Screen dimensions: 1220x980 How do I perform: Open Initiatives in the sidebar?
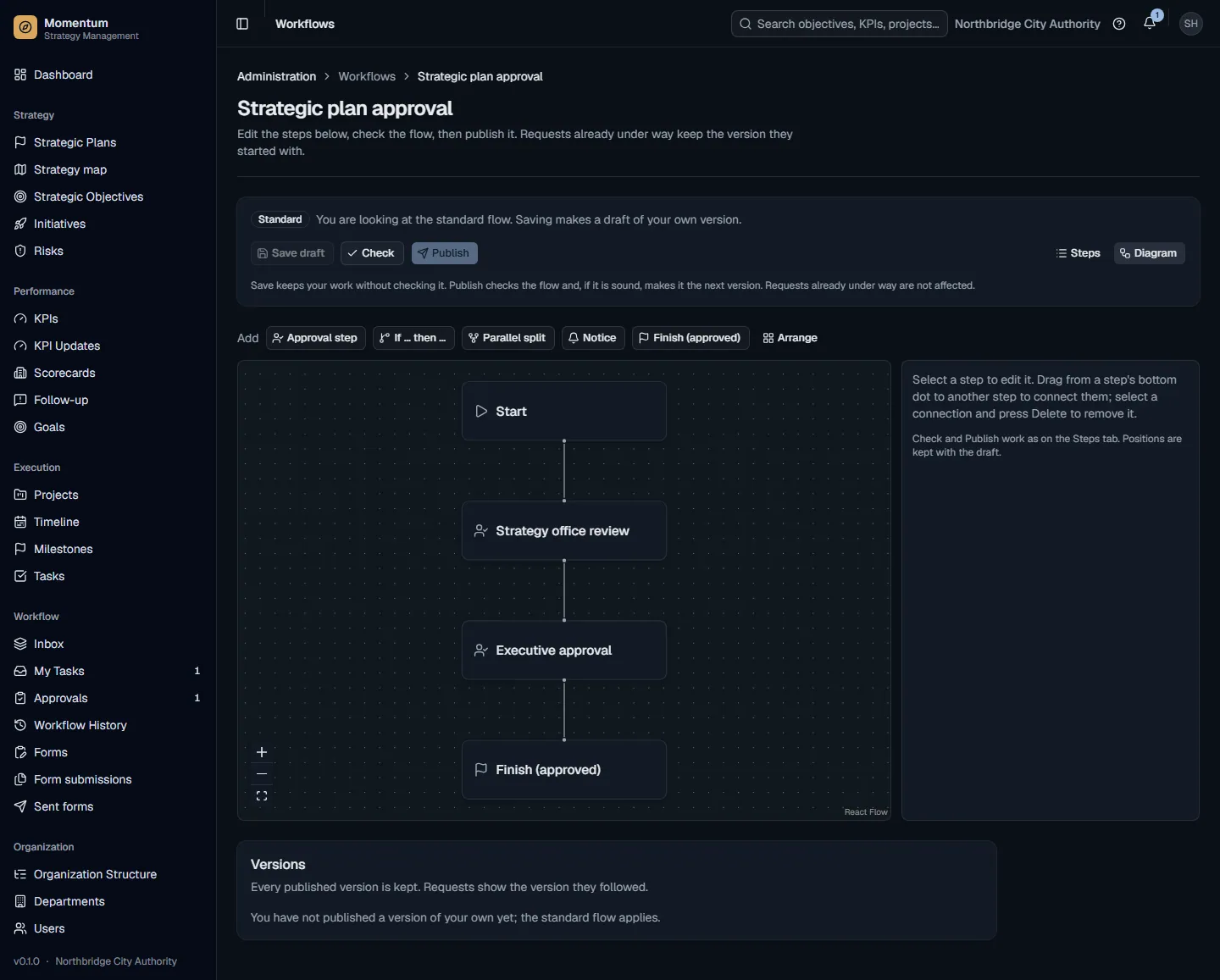point(108,224)
